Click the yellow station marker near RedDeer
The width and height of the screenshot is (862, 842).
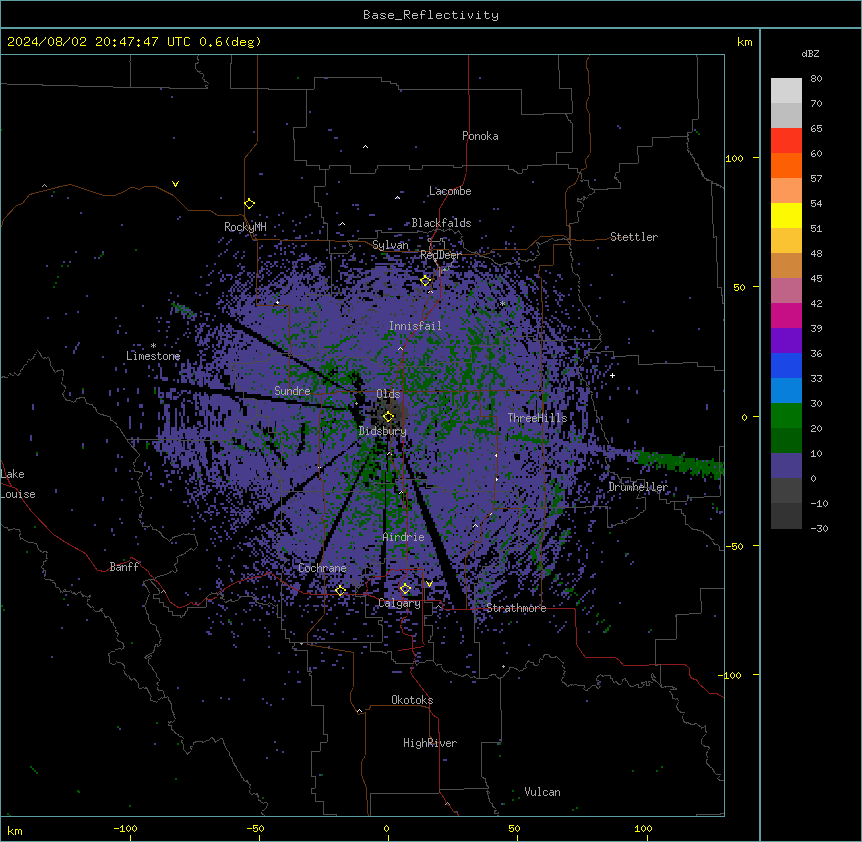[425, 281]
